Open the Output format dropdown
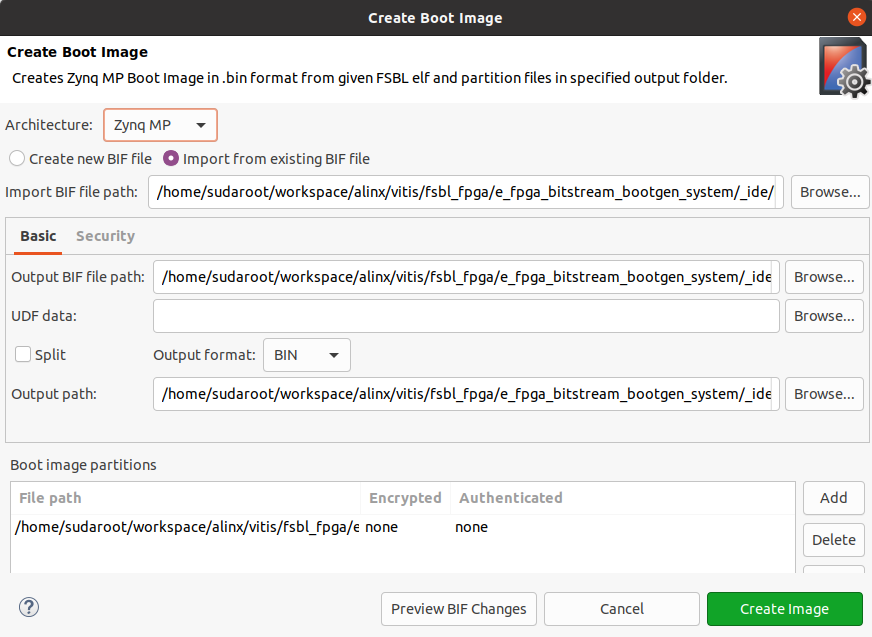 [x=306, y=354]
